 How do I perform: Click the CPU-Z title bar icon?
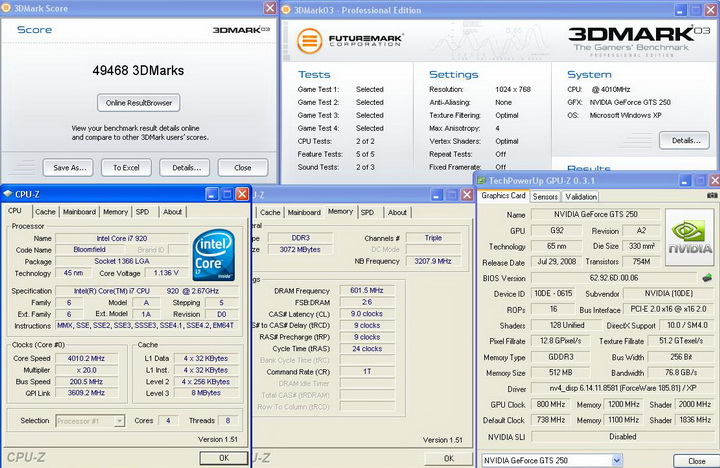pos(7,194)
